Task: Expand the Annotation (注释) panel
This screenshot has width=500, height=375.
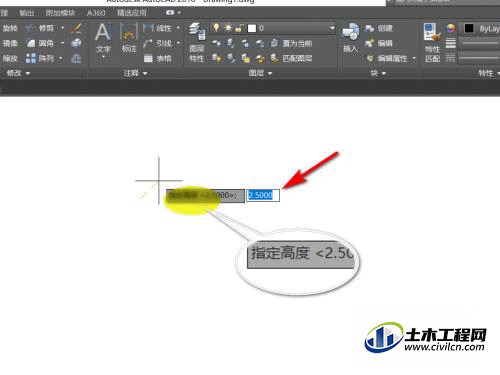Action: point(135,73)
